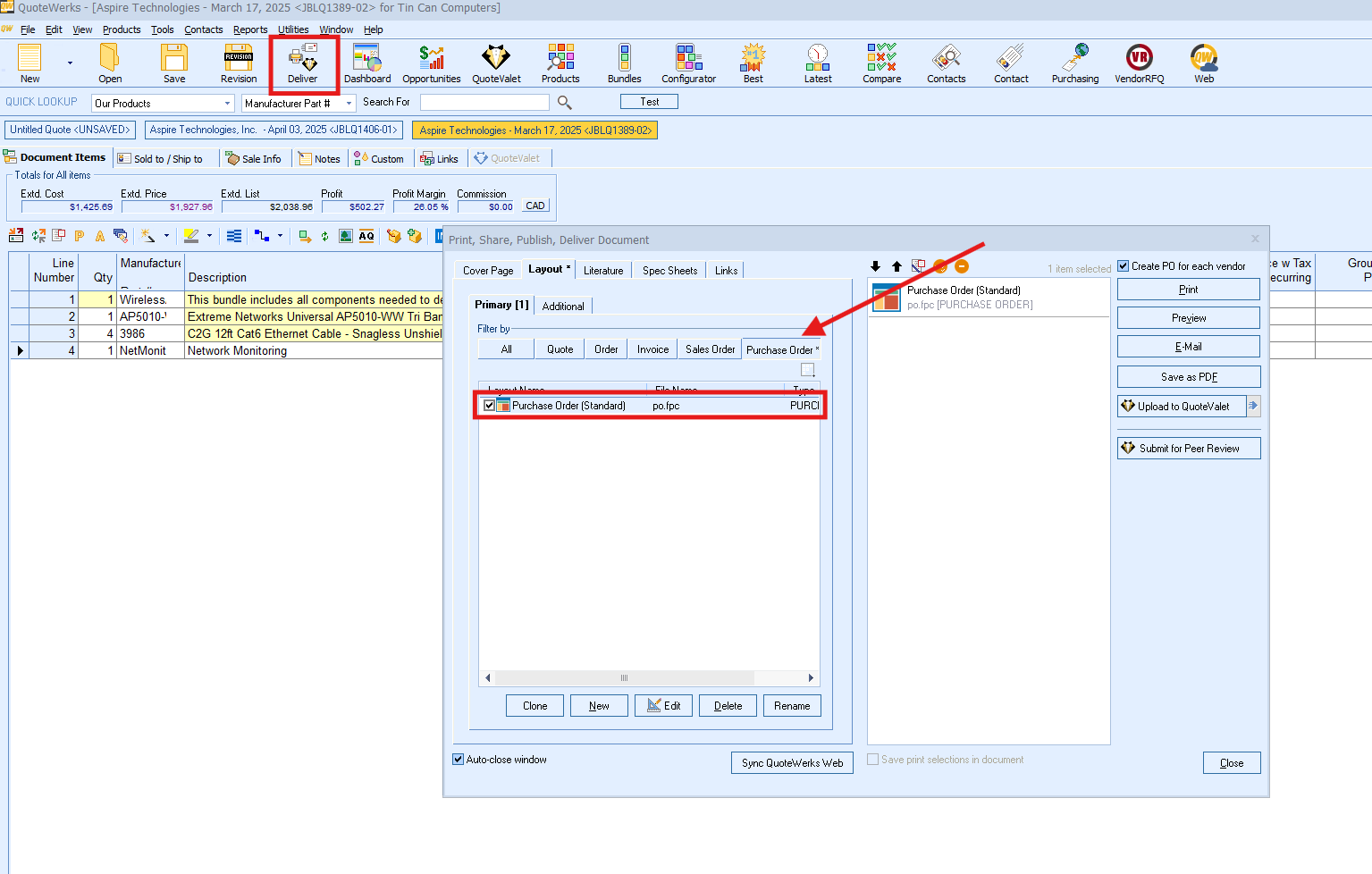Open a quote with the Open icon

(x=110, y=63)
